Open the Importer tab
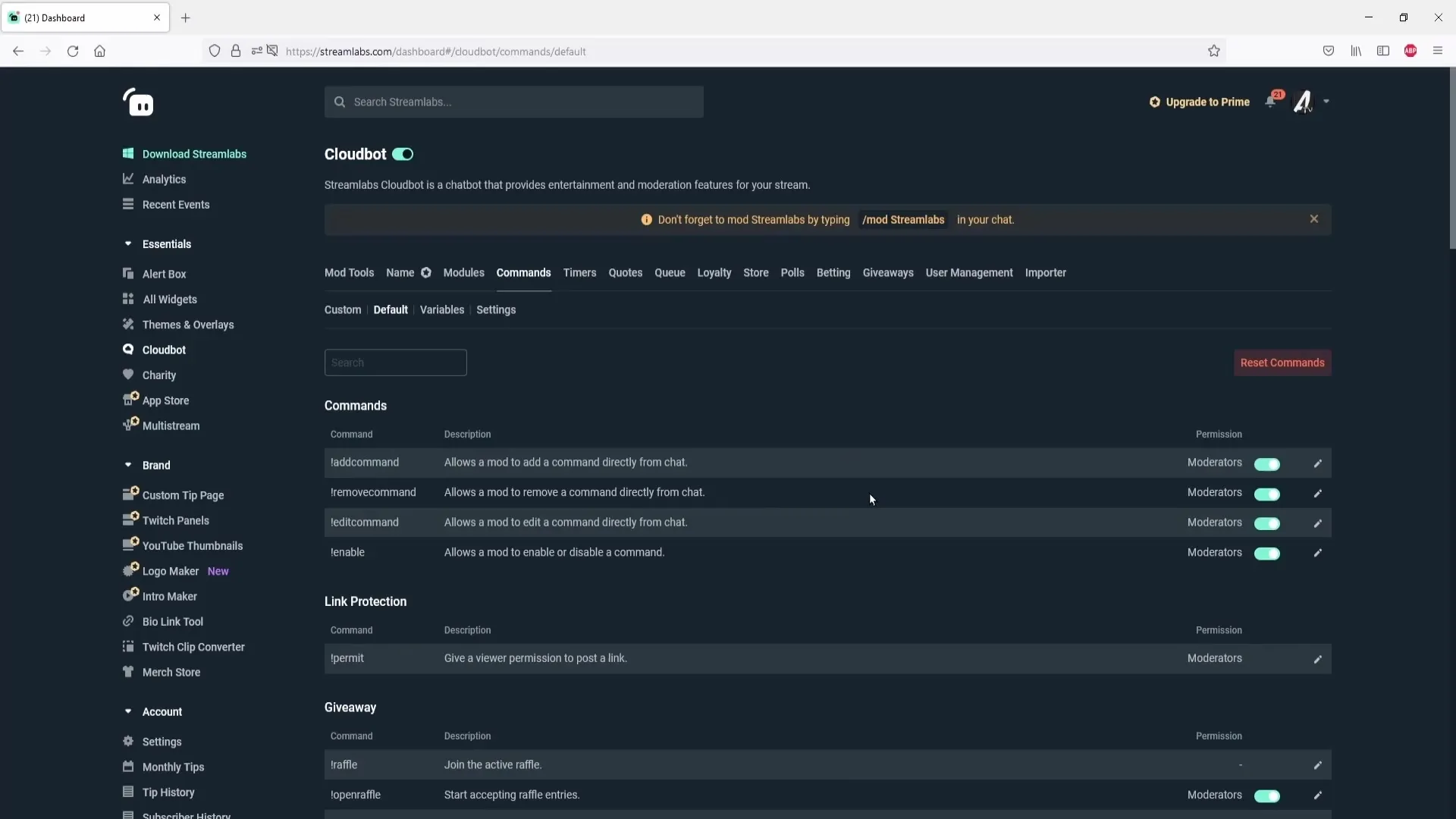 [x=1045, y=272]
